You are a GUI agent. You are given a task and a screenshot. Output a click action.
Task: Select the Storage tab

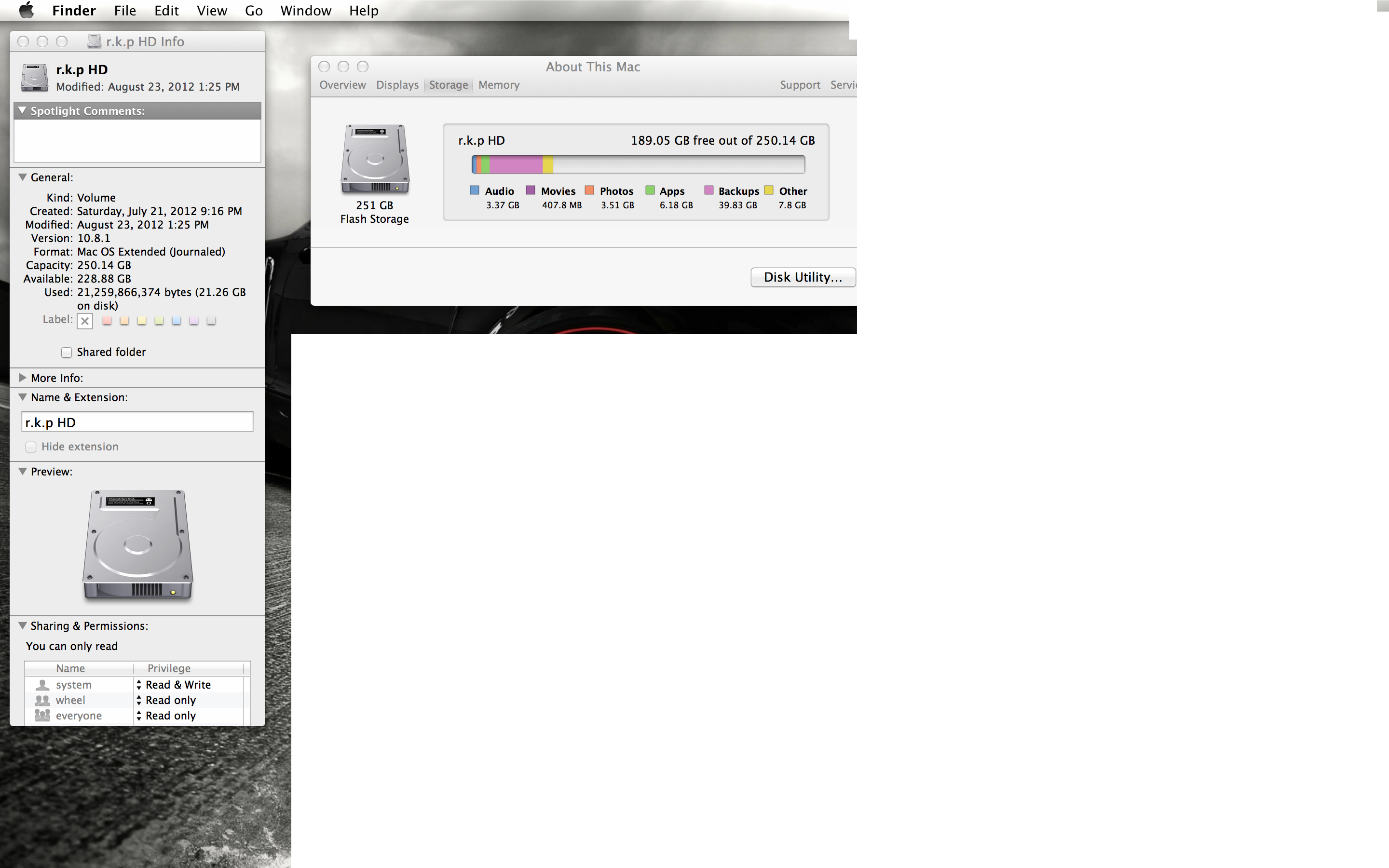448,85
